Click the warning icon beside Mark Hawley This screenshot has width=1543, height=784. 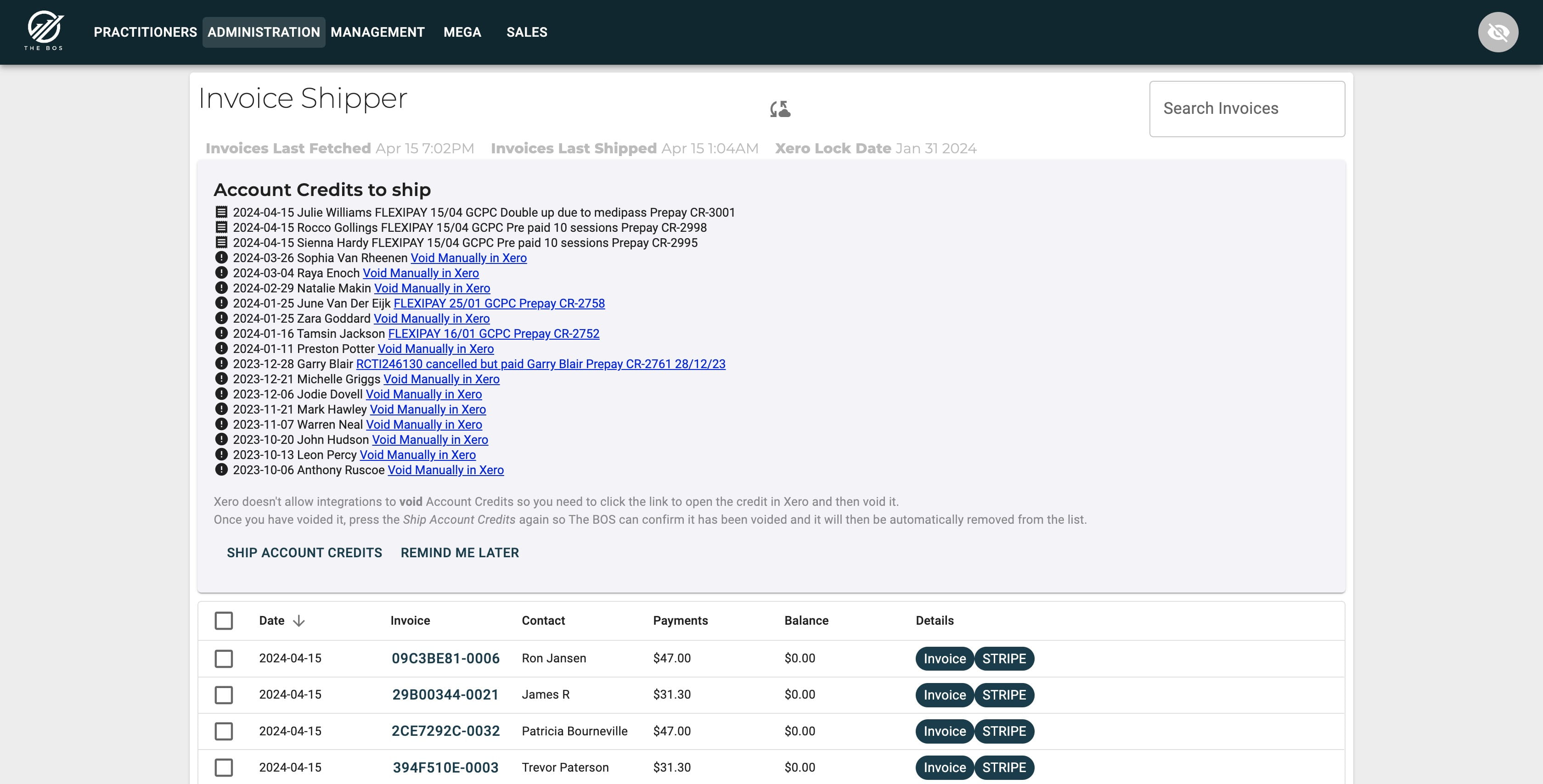coord(221,409)
